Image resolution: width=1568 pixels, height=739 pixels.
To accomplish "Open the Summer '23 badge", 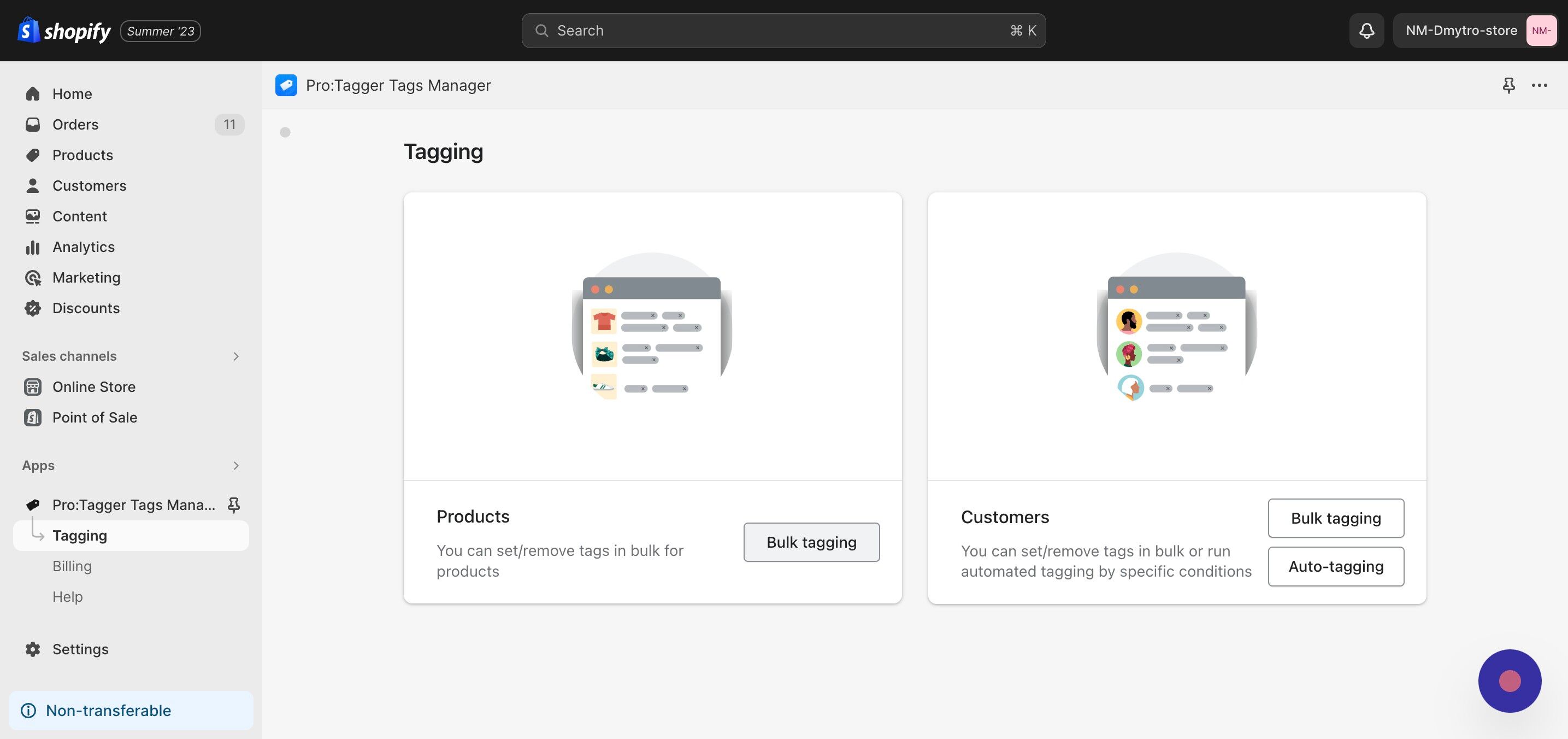I will [x=161, y=31].
